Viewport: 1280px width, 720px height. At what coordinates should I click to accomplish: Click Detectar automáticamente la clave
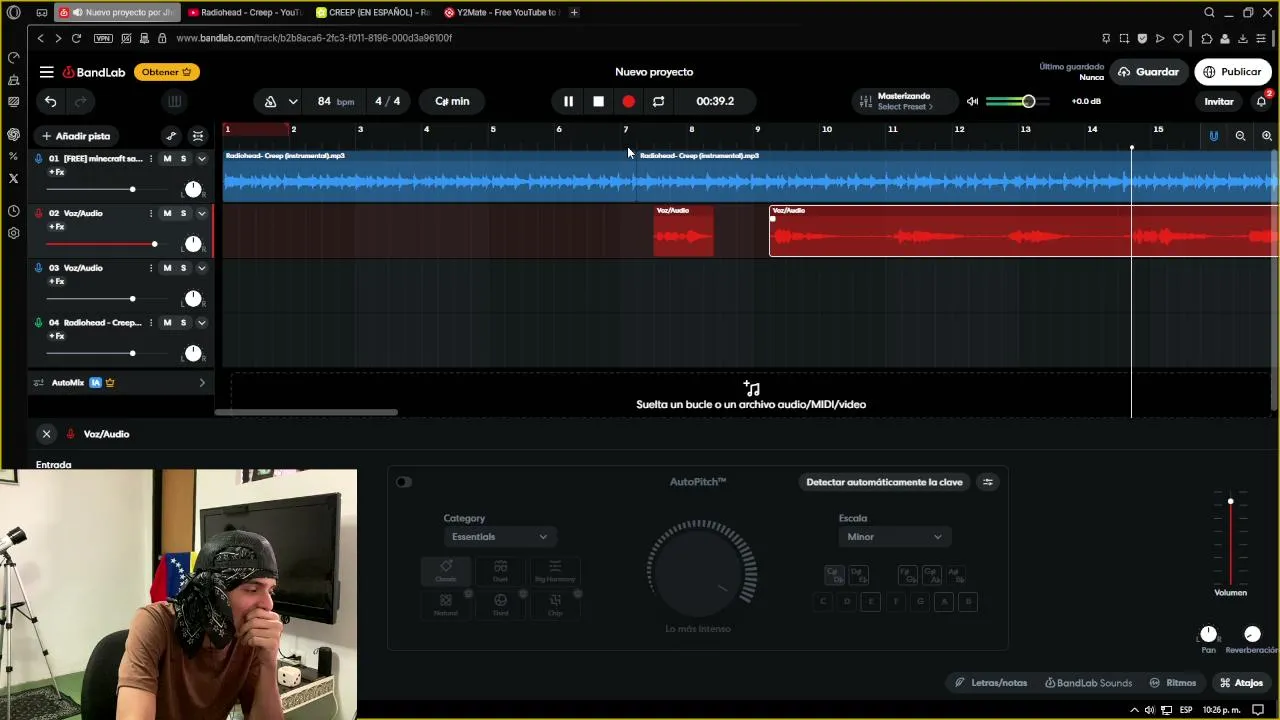tap(884, 482)
